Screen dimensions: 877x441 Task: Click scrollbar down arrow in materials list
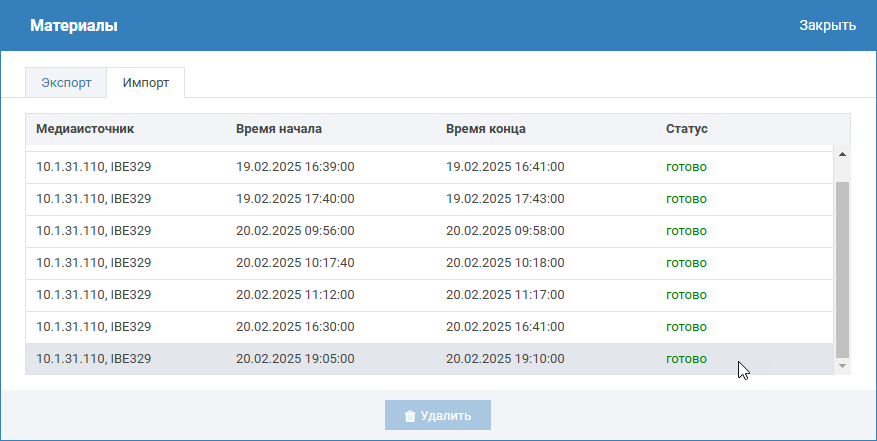[x=841, y=367]
